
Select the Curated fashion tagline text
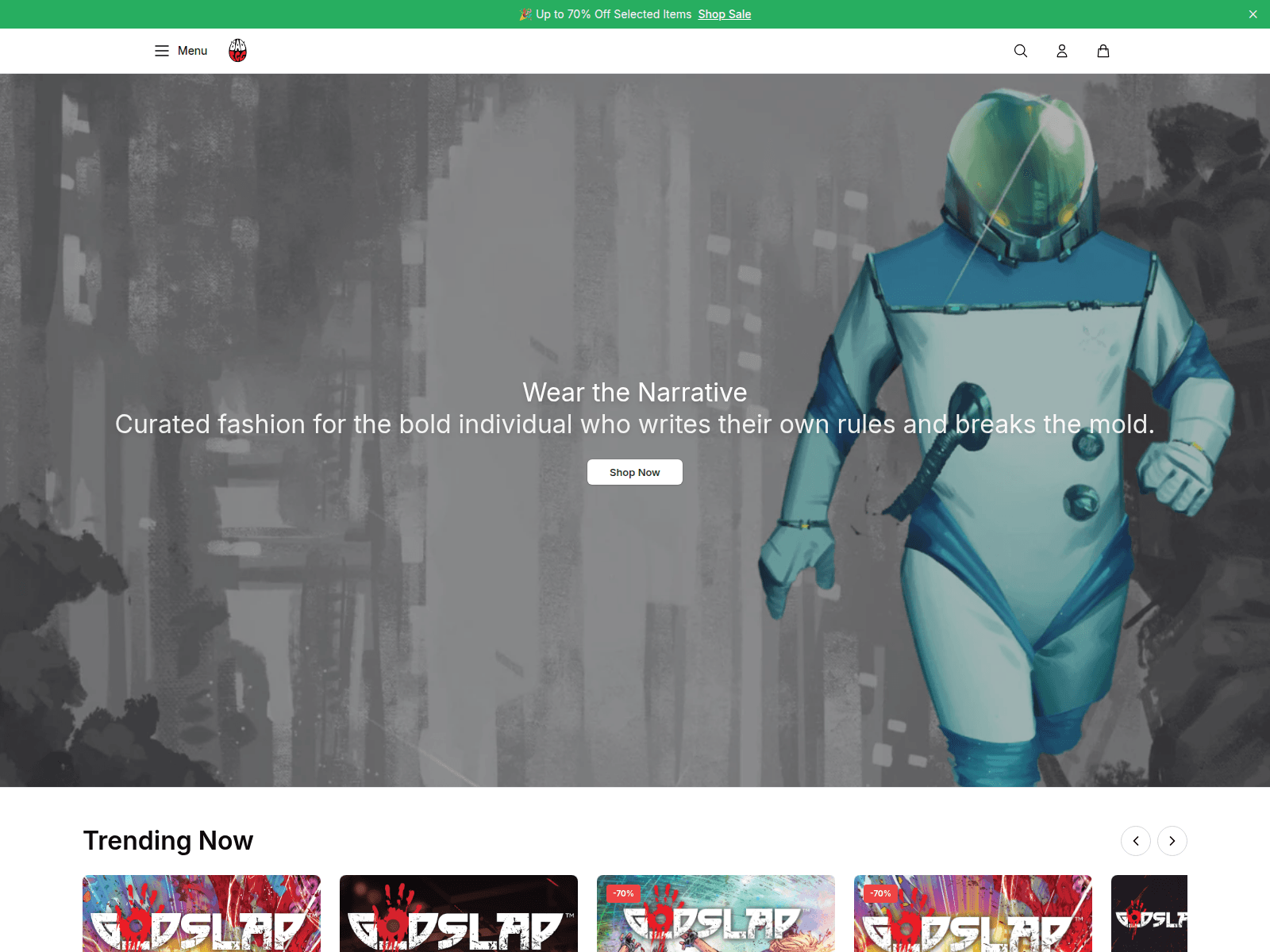[635, 424]
